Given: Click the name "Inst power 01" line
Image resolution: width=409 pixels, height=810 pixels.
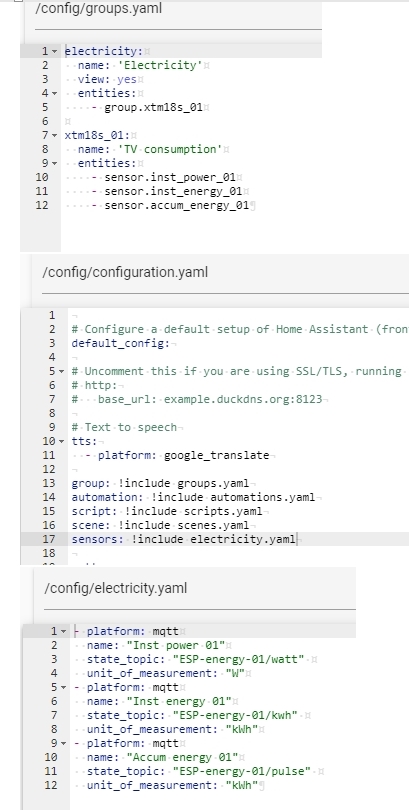Looking at the screenshot, I should [x=156, y=645].
